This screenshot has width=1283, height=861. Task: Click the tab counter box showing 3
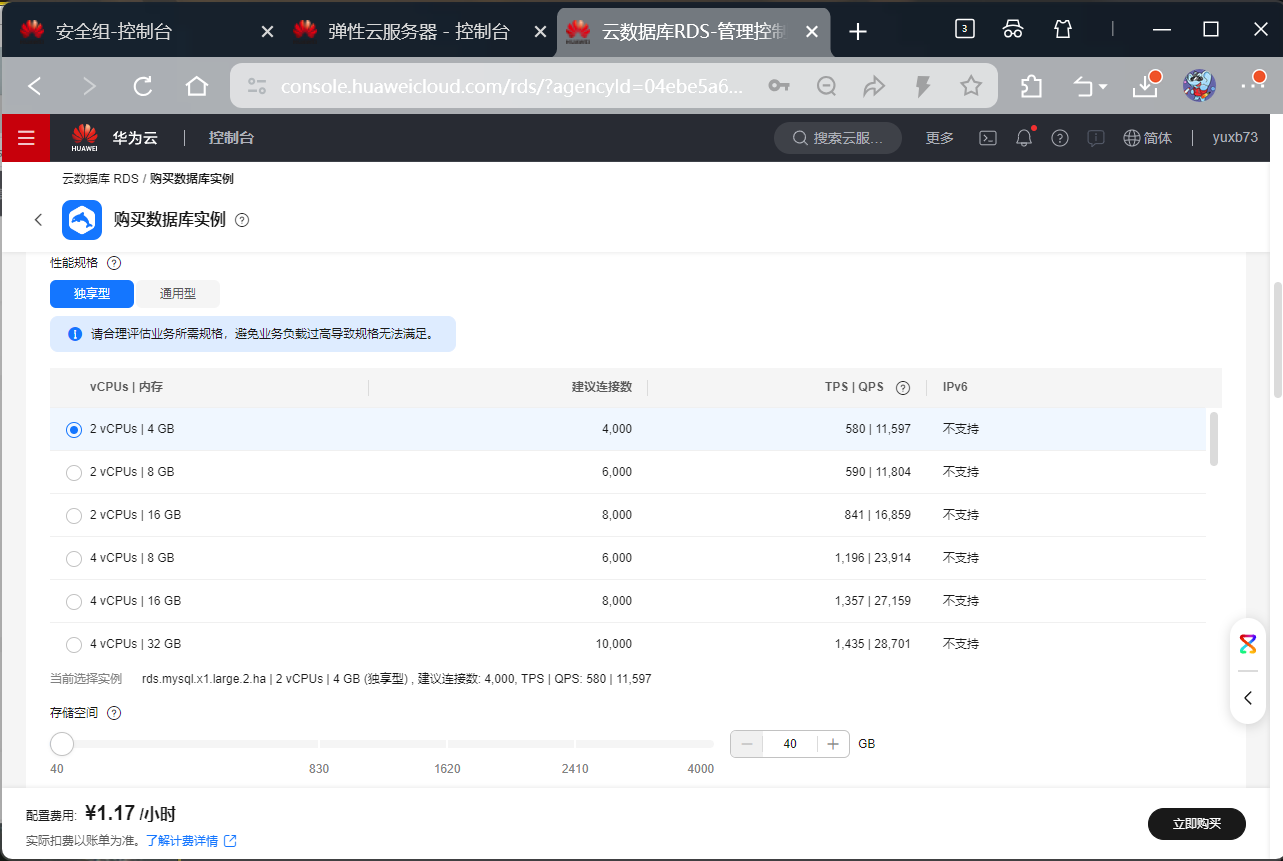click(964, 29)
